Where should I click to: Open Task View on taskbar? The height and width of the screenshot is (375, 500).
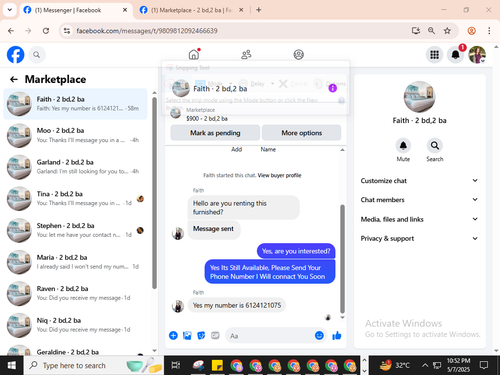[175, 365]
